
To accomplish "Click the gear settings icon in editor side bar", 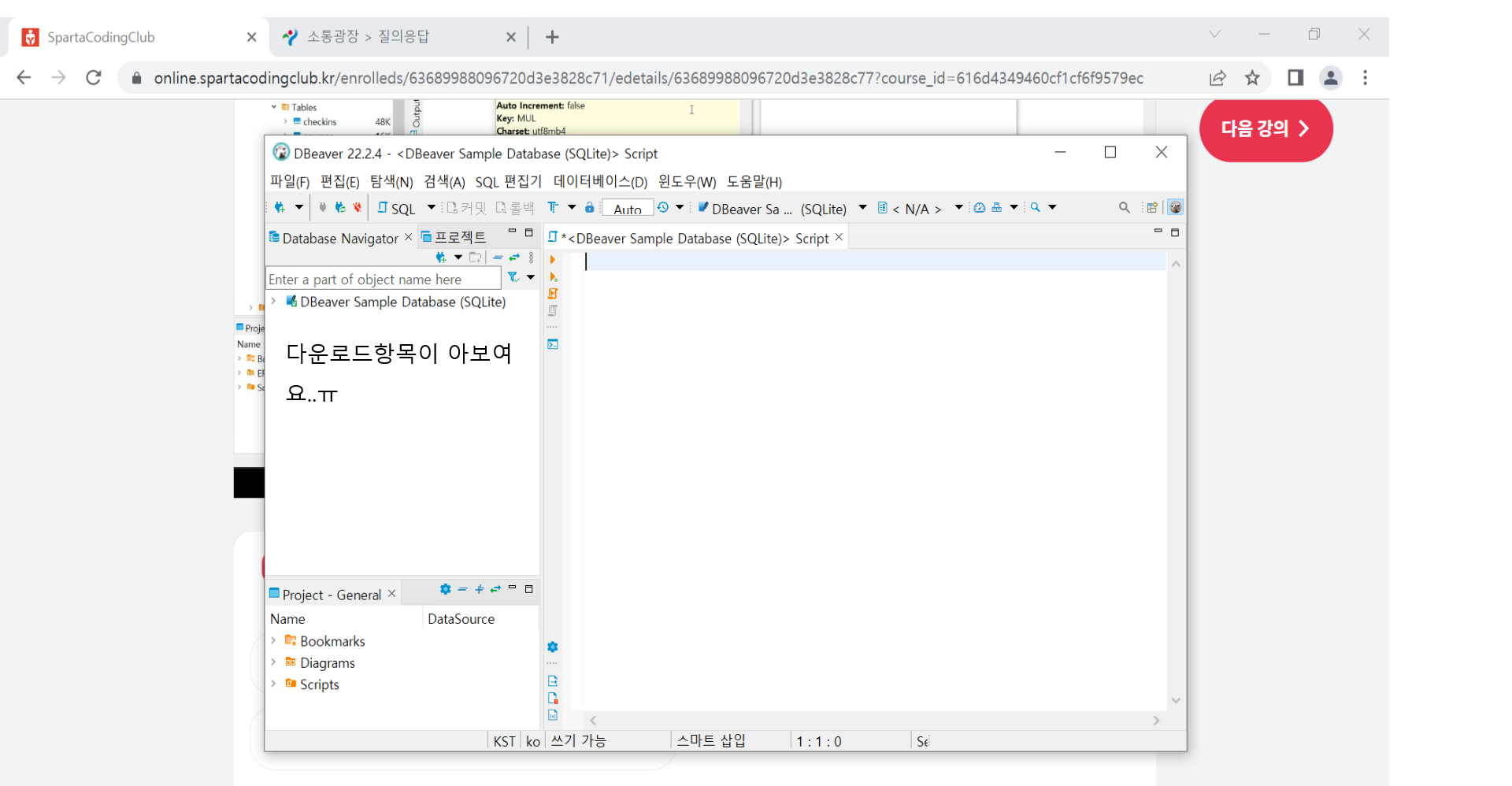I will 553,647.
